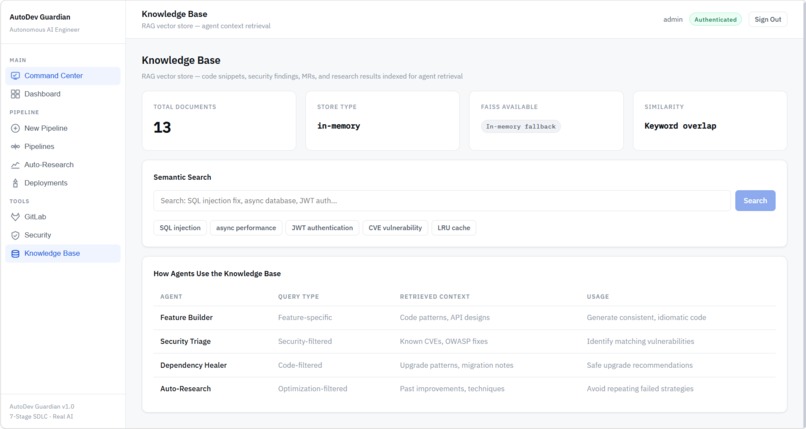Click the GitLab fox icon
The height and width of the screenshot is (429, 806).
[x=15, y=217]
